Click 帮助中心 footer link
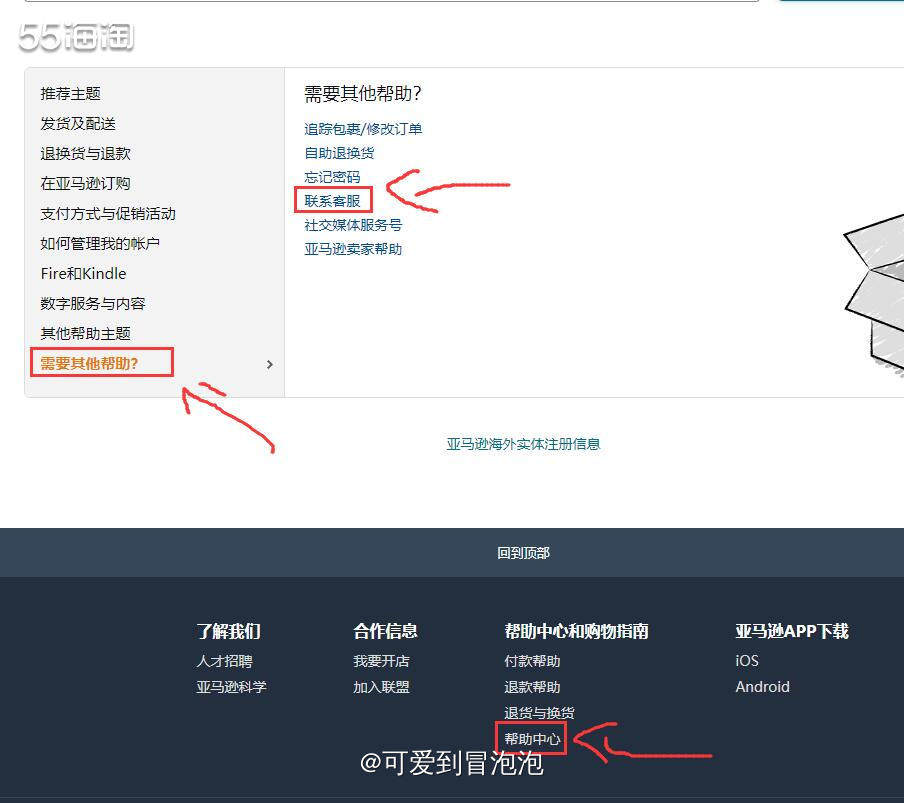 (532, 738)
